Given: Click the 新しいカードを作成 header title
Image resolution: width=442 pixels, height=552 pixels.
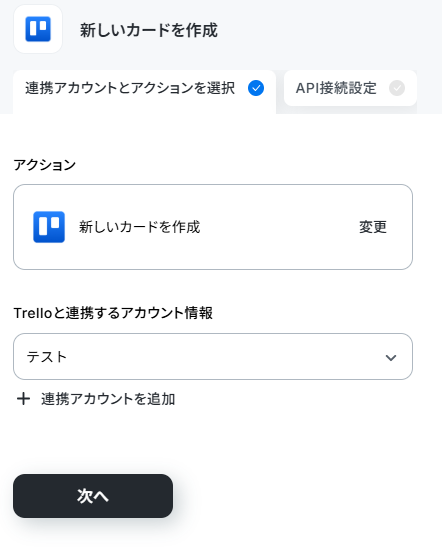Looking at the screenshot, I should pos(149,30).
